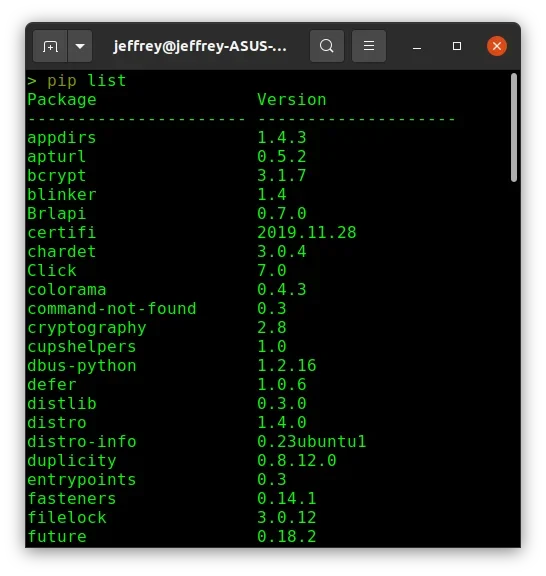This screenshot has height=576, width=546.
Task: Close the terminal window
Action: (x=497, y=46)
